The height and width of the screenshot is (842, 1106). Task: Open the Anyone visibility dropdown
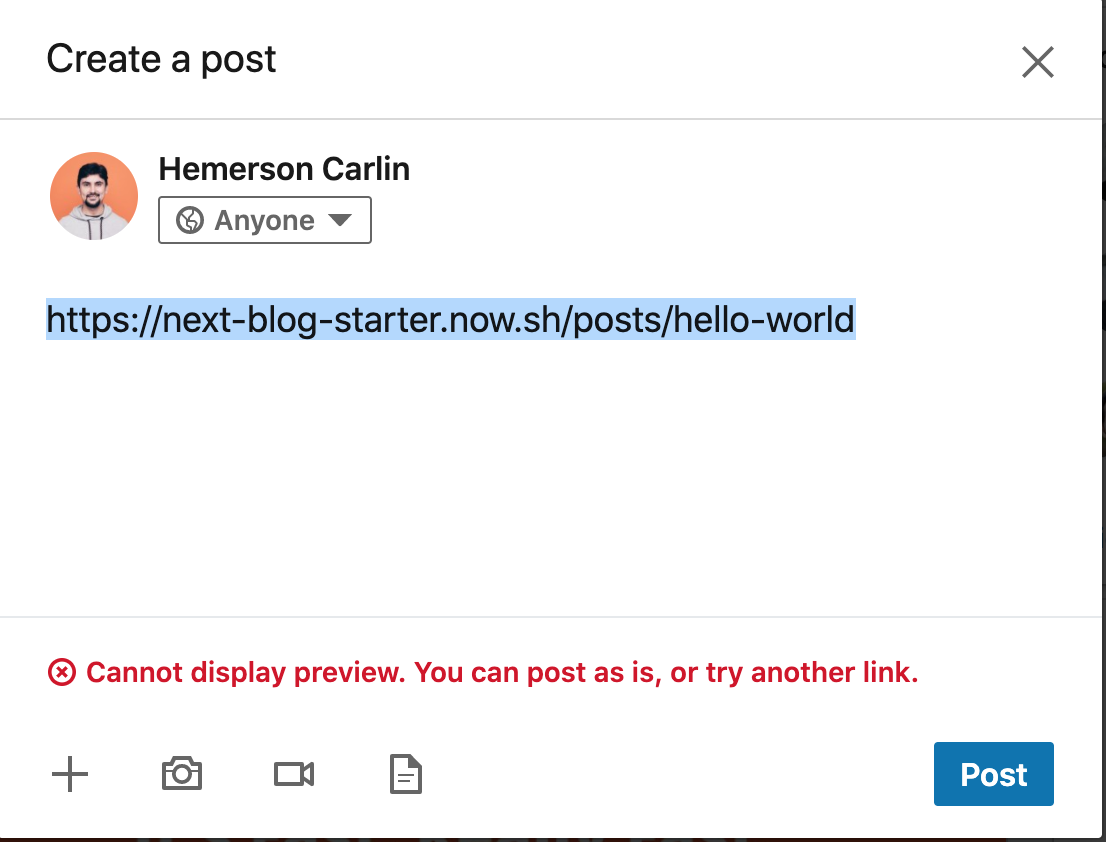[265, 220]
